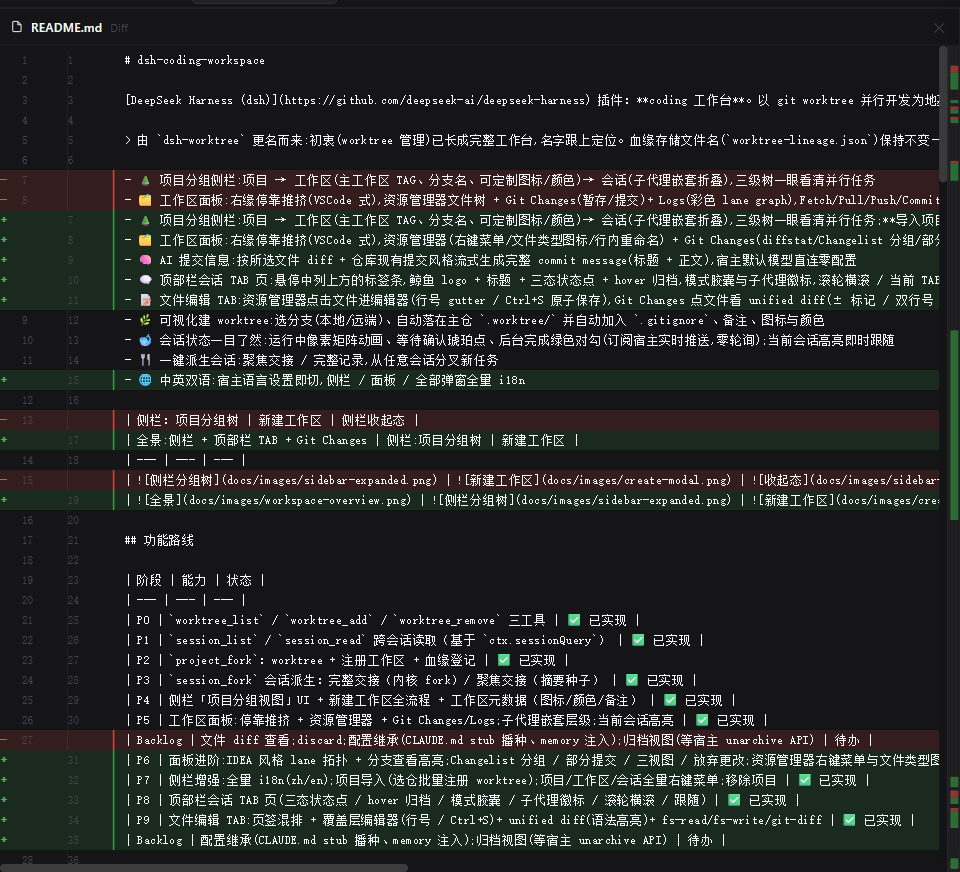The height and width of the screenshot is (872, 960).
Task: Click the P8 顶部栏会话 TAB 页 row text
Action: (x=462, y=800)
